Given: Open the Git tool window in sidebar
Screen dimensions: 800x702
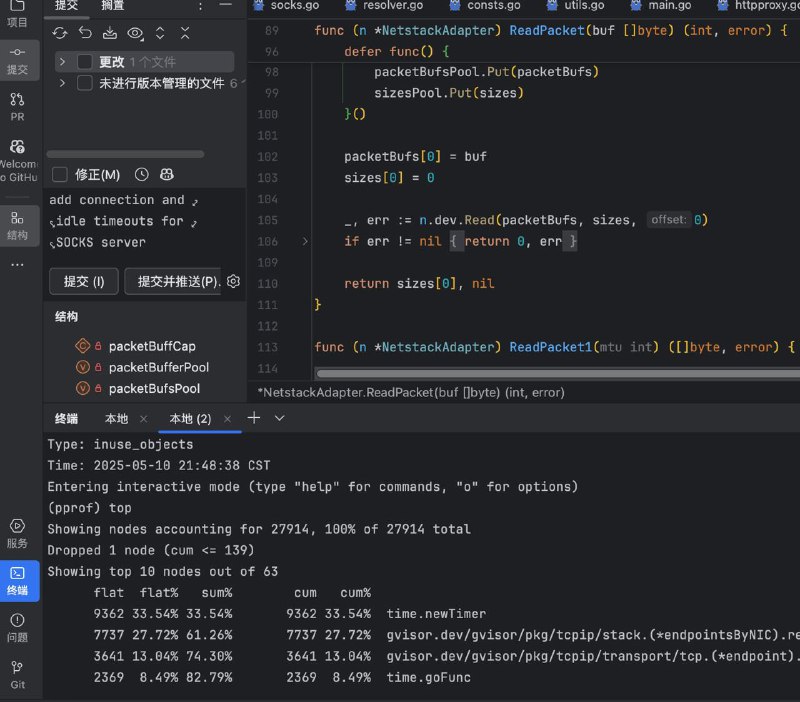Looking at the screenshot, I should pos(17,674).
